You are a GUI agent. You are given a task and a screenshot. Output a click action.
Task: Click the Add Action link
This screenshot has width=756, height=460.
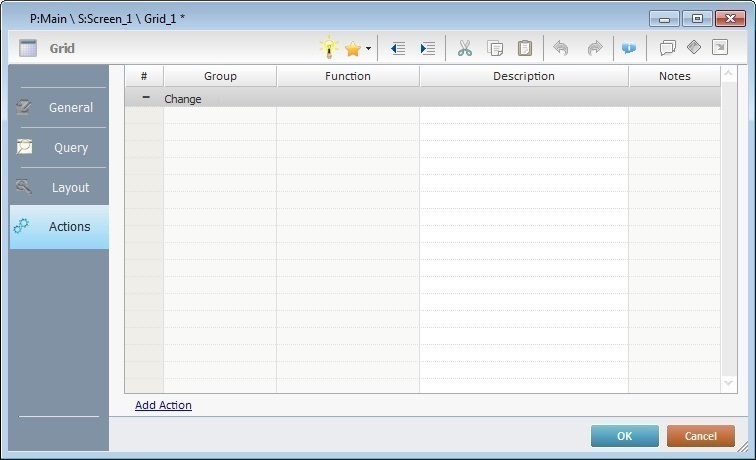click(x=163, y=405)
